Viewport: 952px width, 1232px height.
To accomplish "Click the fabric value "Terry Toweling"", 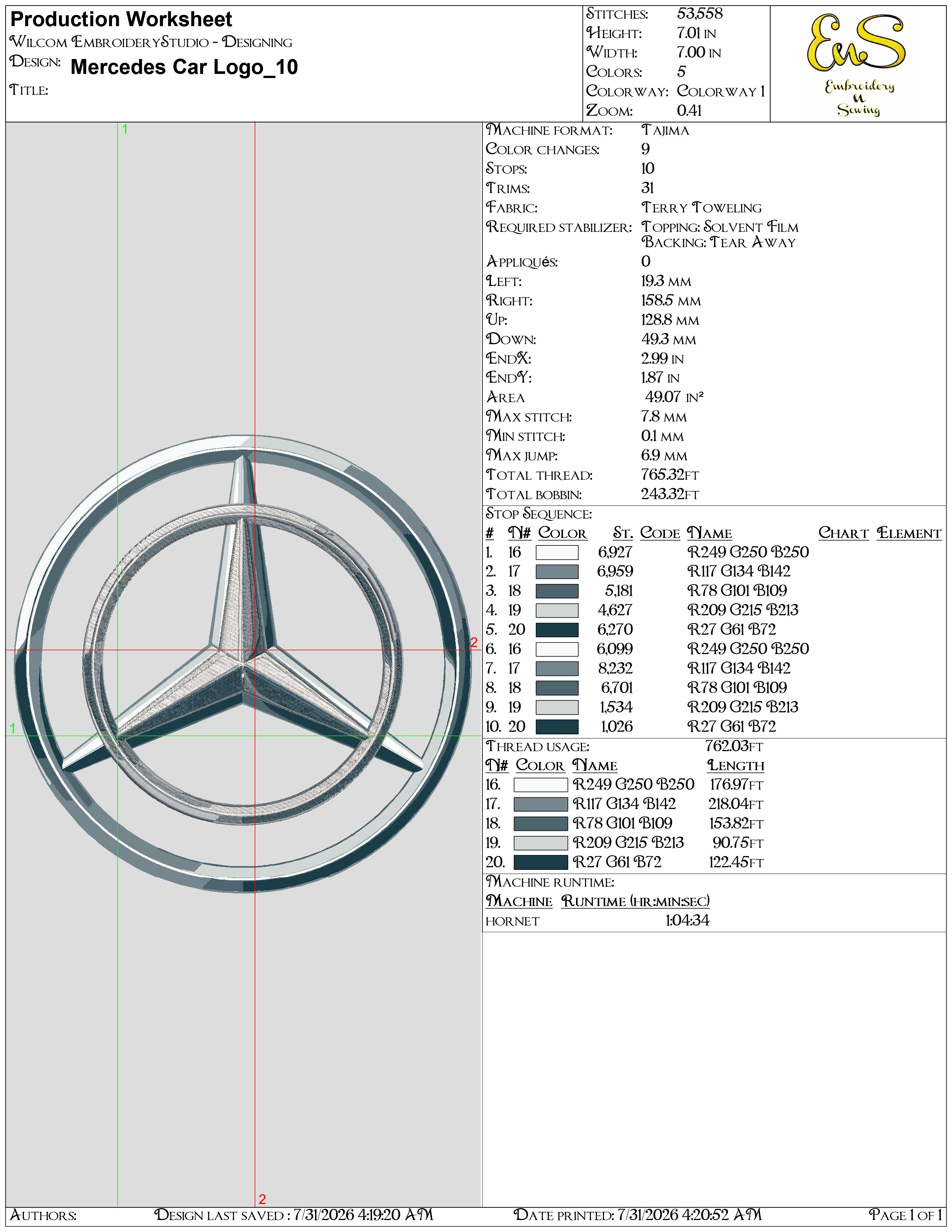I will point(701,208).
